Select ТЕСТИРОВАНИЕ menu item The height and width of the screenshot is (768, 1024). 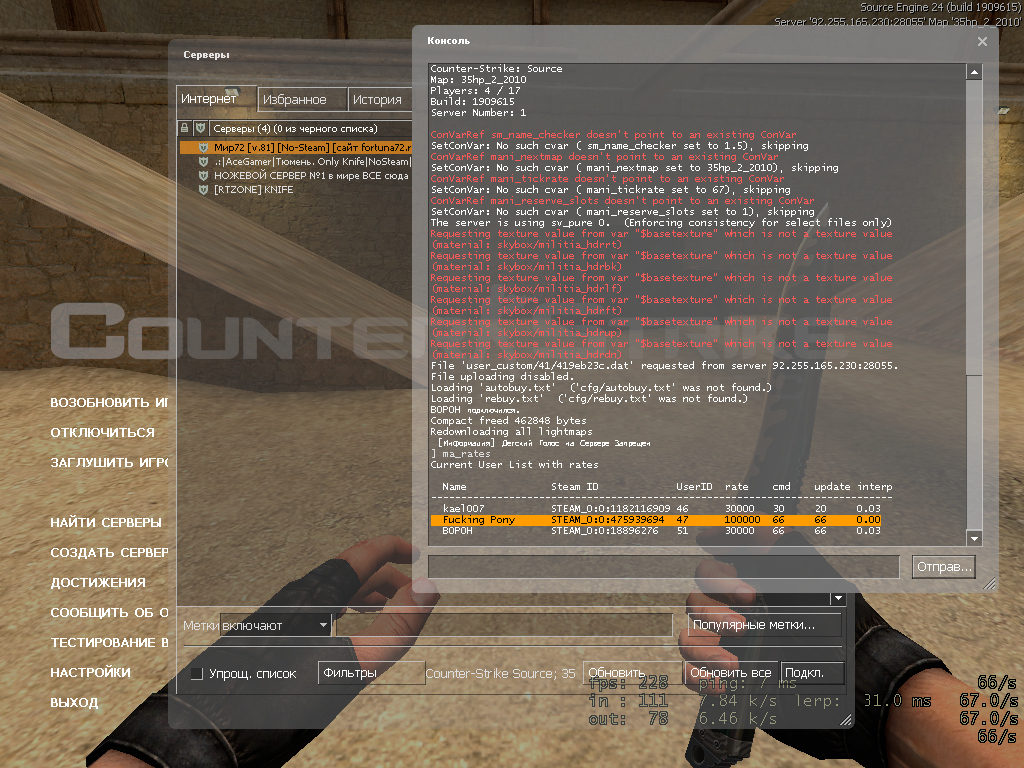tap(109, 643)
